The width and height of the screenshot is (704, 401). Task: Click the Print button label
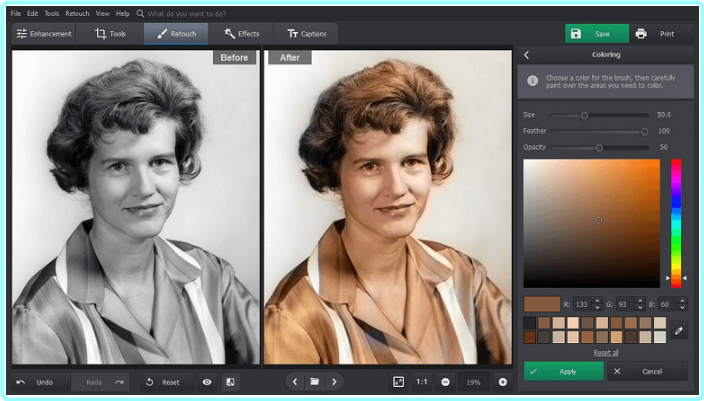tap(667, 34)
